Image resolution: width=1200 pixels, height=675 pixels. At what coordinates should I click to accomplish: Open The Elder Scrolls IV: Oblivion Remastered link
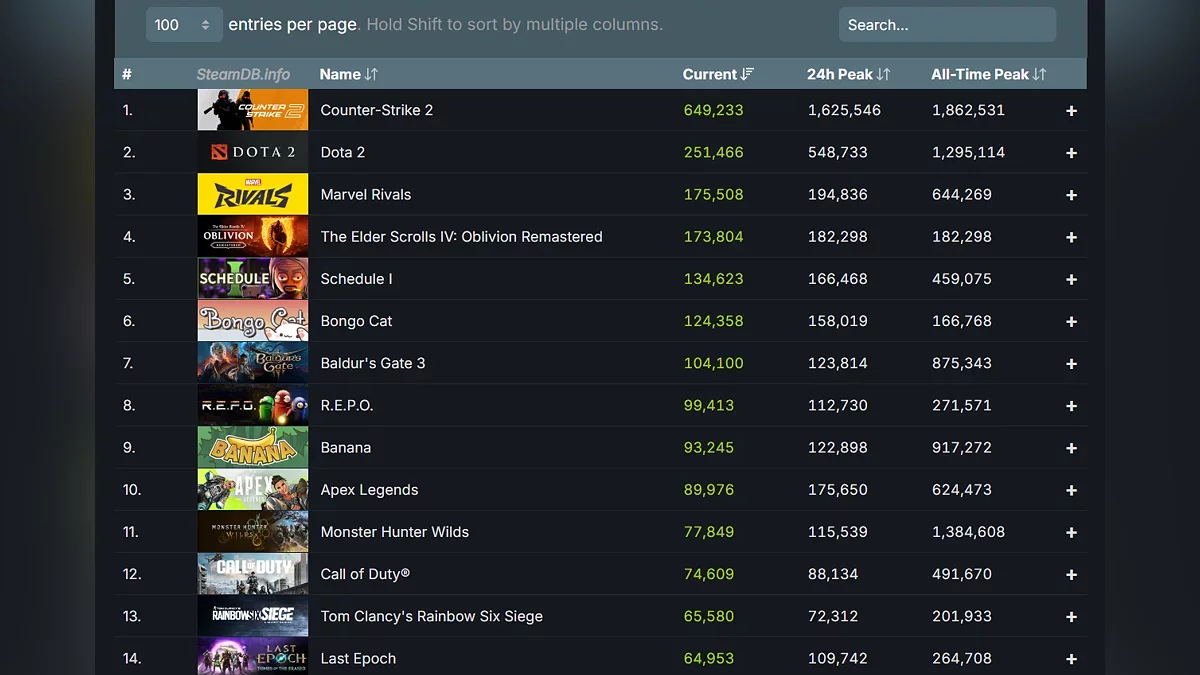click(x=462, y=237)
